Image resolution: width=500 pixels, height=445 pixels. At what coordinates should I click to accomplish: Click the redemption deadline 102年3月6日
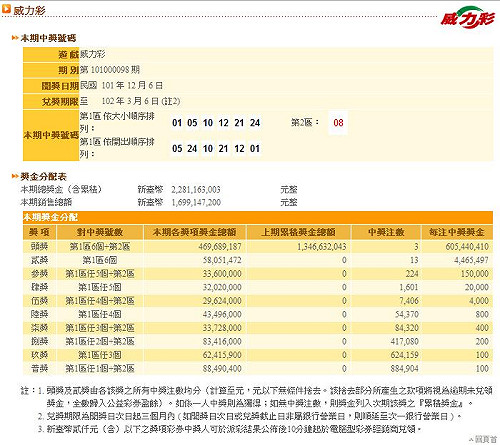(141, 101)
